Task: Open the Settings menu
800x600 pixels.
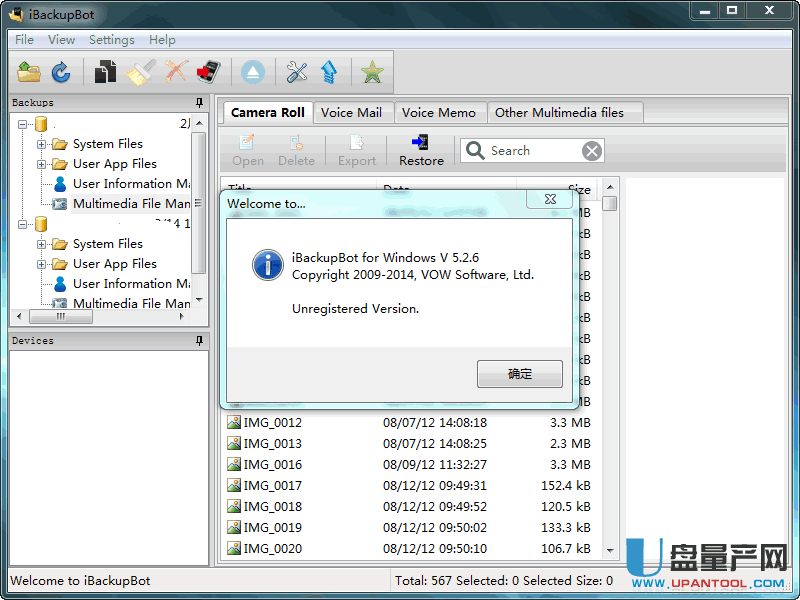Action: pos(111,40)
